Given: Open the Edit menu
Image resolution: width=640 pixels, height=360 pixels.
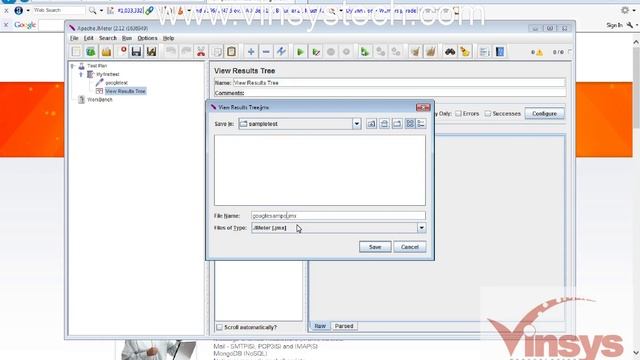Looking at the screenshot, I should [x=89, y=38].
